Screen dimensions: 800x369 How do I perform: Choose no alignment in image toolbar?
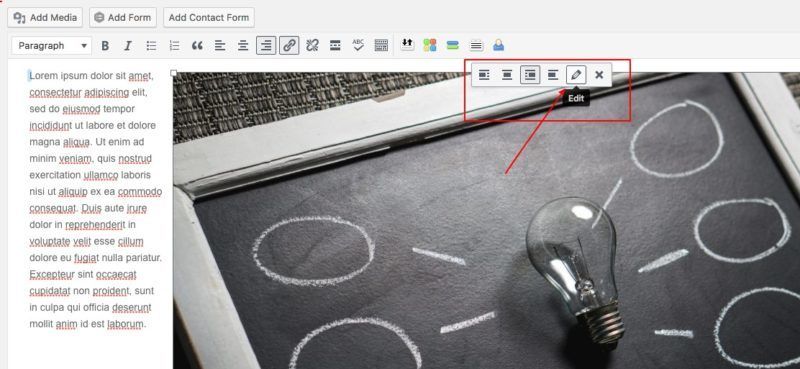tap(553, 75)
